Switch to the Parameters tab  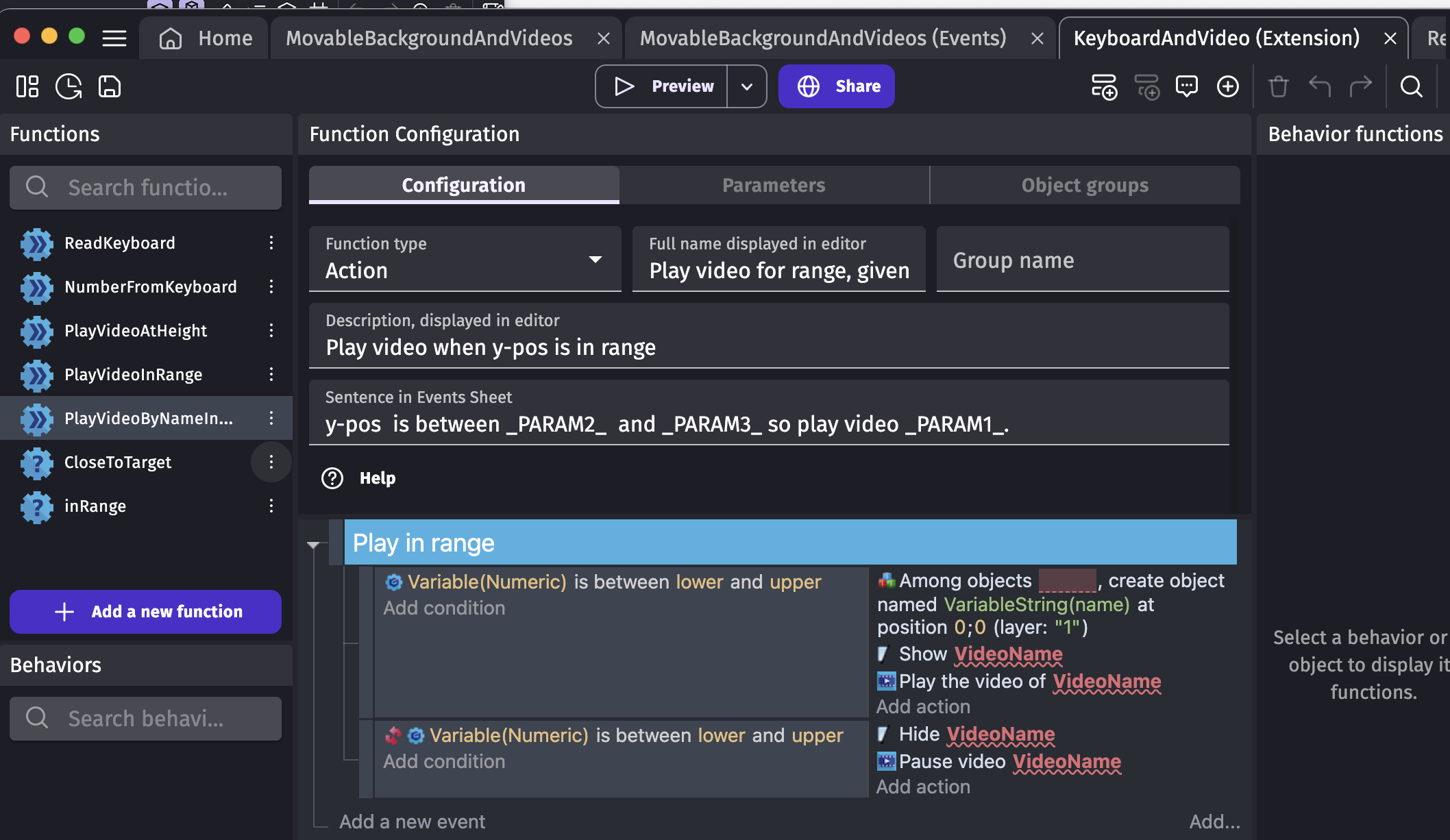(x=774, y=185)
